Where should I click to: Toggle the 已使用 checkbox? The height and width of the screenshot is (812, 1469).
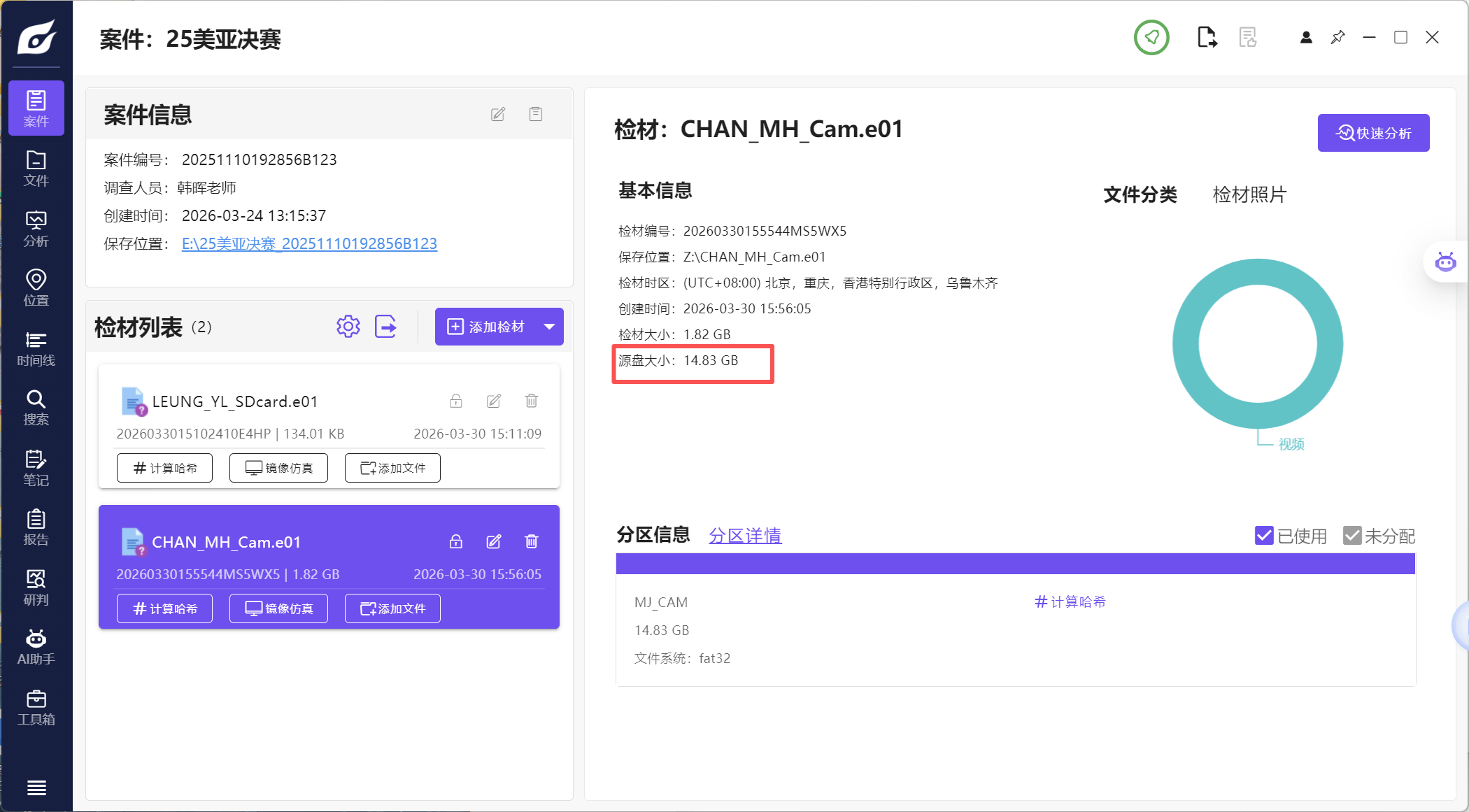1263,536
